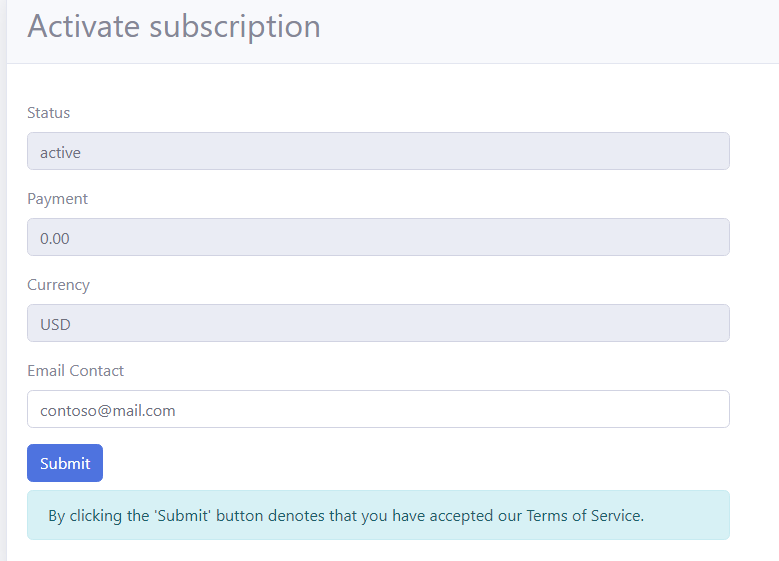Image resolution: width=779 pixels, height=561 pixels.
Task: Click the Email Contact label
Action: pyautogui.click(x=76, y=371)
